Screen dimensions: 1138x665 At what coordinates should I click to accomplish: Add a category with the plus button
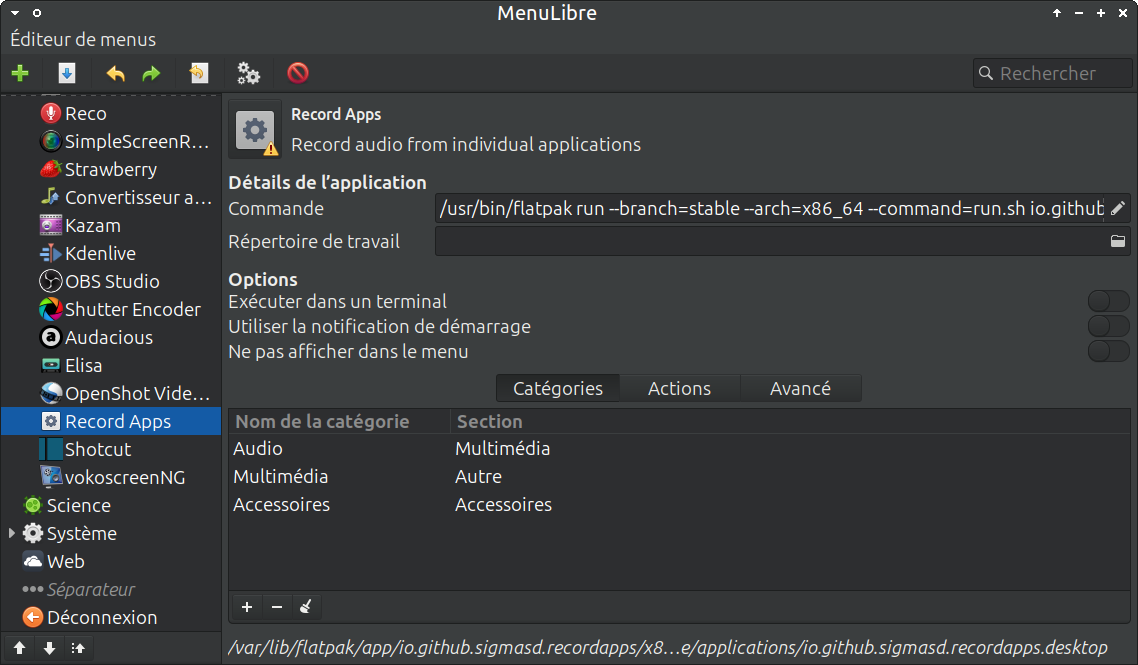pos(247,606)
